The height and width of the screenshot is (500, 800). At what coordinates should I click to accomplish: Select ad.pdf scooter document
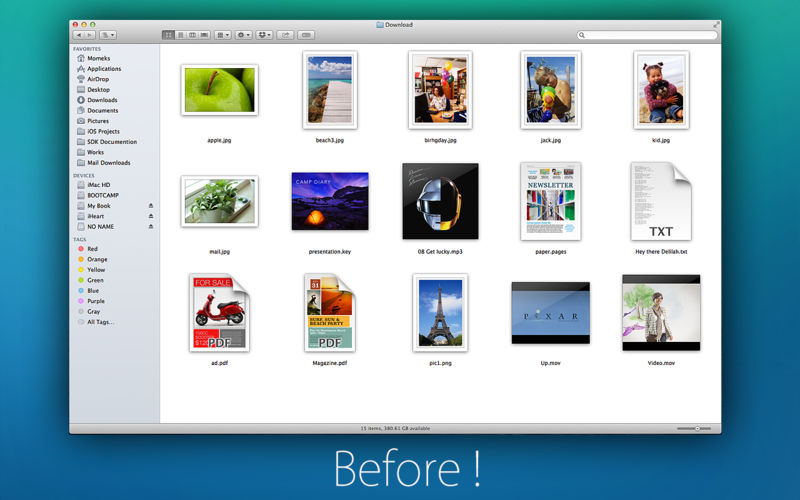pyautogui.click(x=219, y=313)
